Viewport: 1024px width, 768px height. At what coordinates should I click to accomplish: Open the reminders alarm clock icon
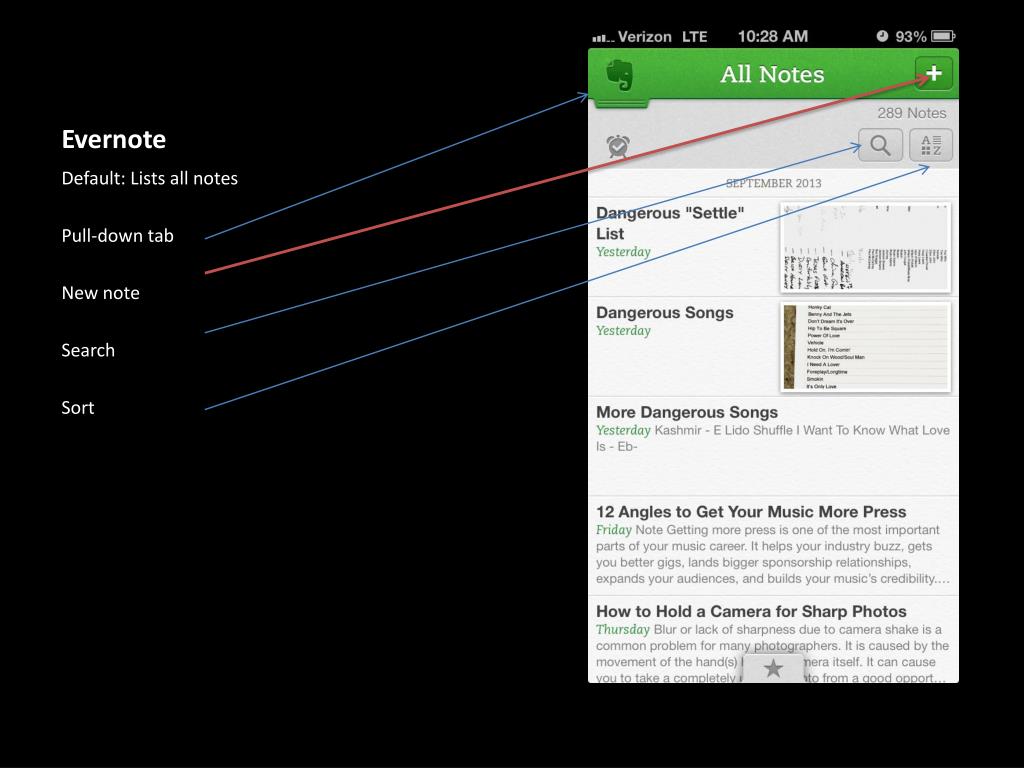618,146
